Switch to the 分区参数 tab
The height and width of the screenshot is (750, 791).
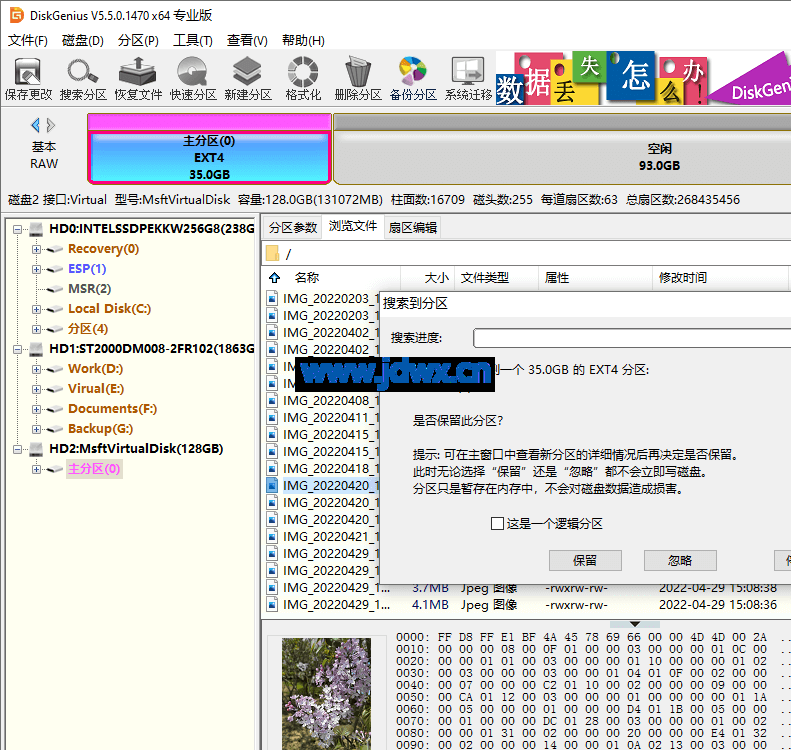tap(293, 227)
